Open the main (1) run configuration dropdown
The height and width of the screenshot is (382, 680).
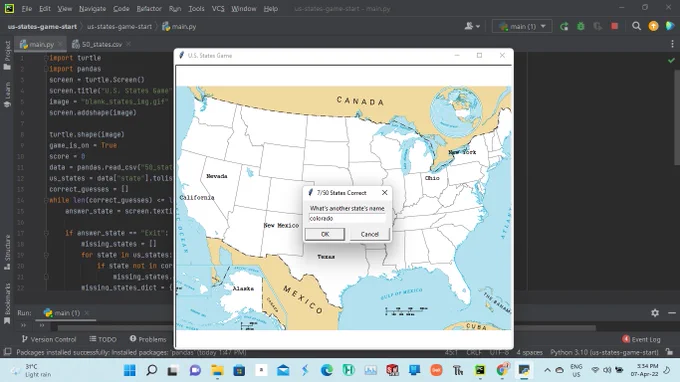pyautogui.click(x=522, y=26)
